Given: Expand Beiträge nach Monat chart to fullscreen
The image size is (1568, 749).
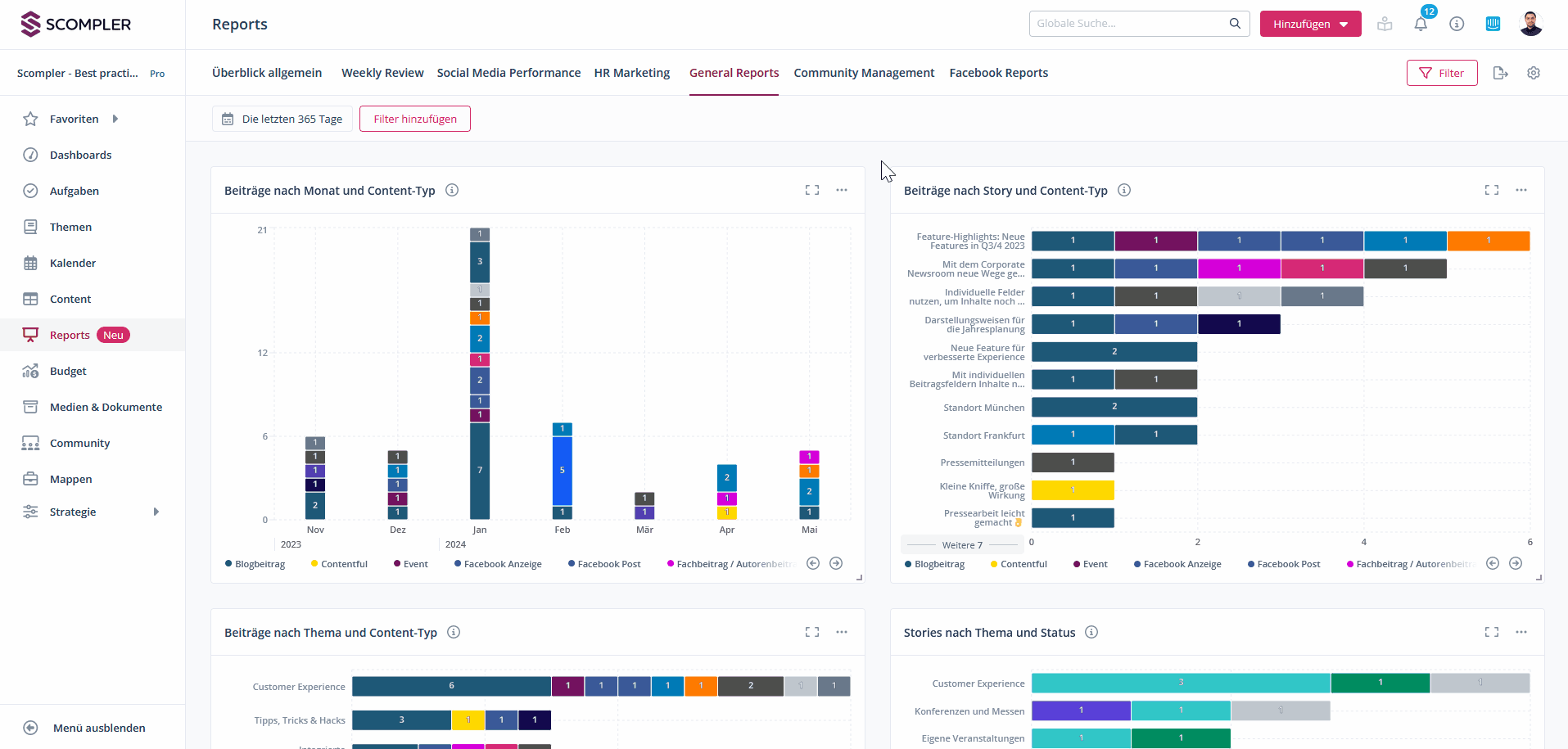Looking at the screenshot, I should [811, 190].
